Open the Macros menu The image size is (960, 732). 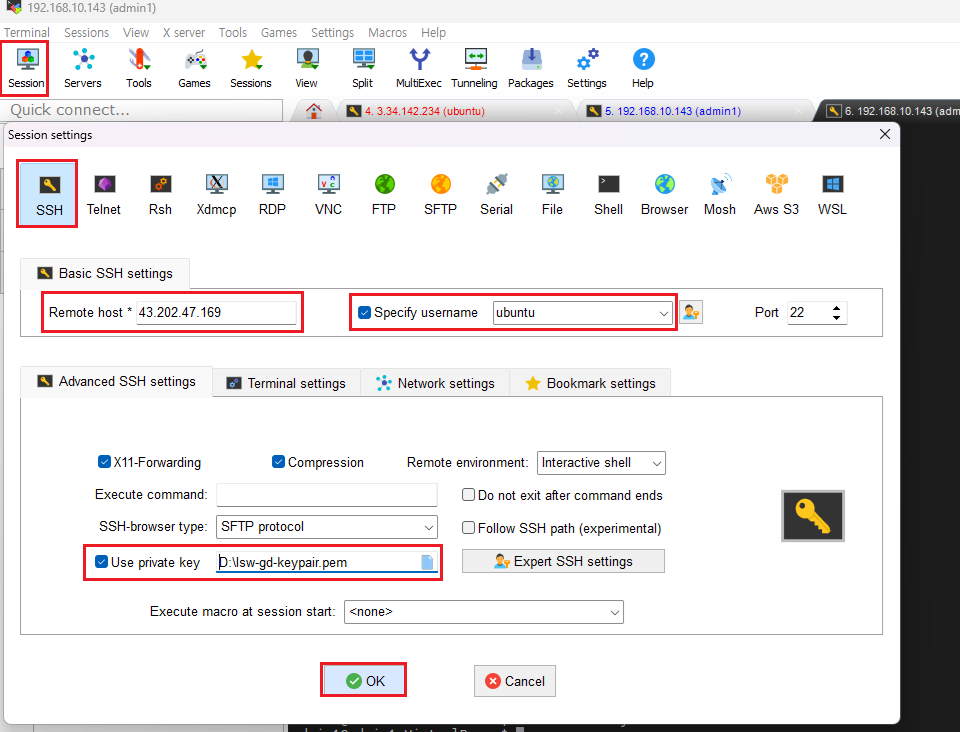pos(387,32)
